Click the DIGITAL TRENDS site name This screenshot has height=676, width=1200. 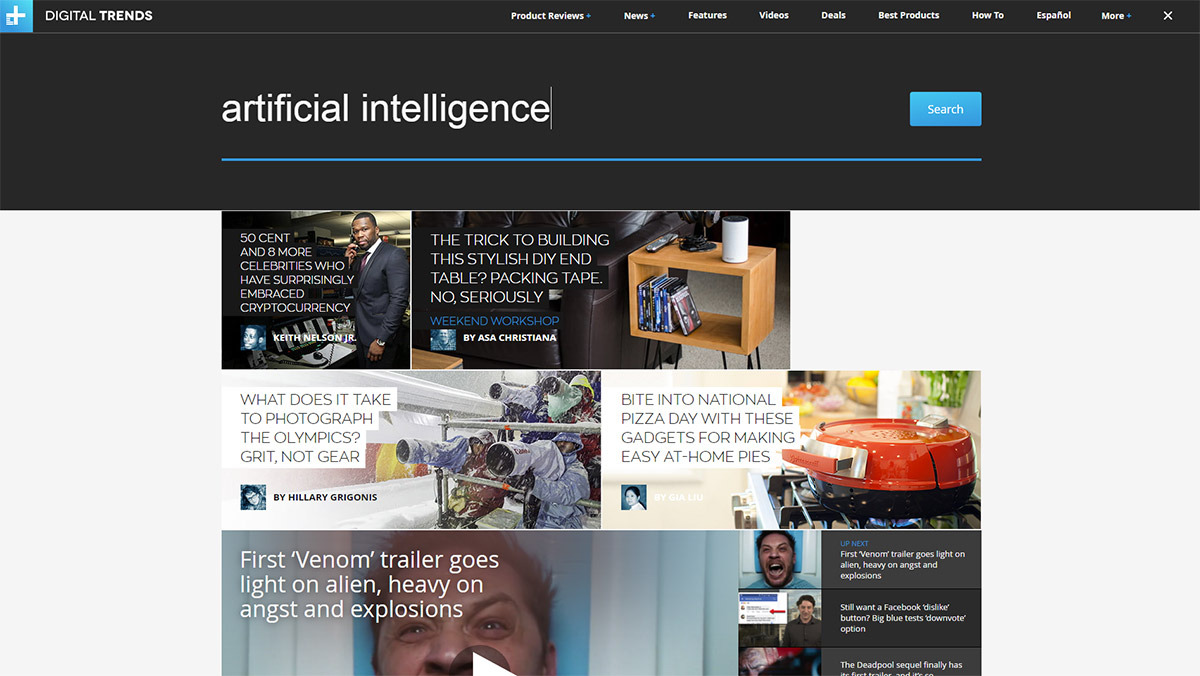[98, 16]
